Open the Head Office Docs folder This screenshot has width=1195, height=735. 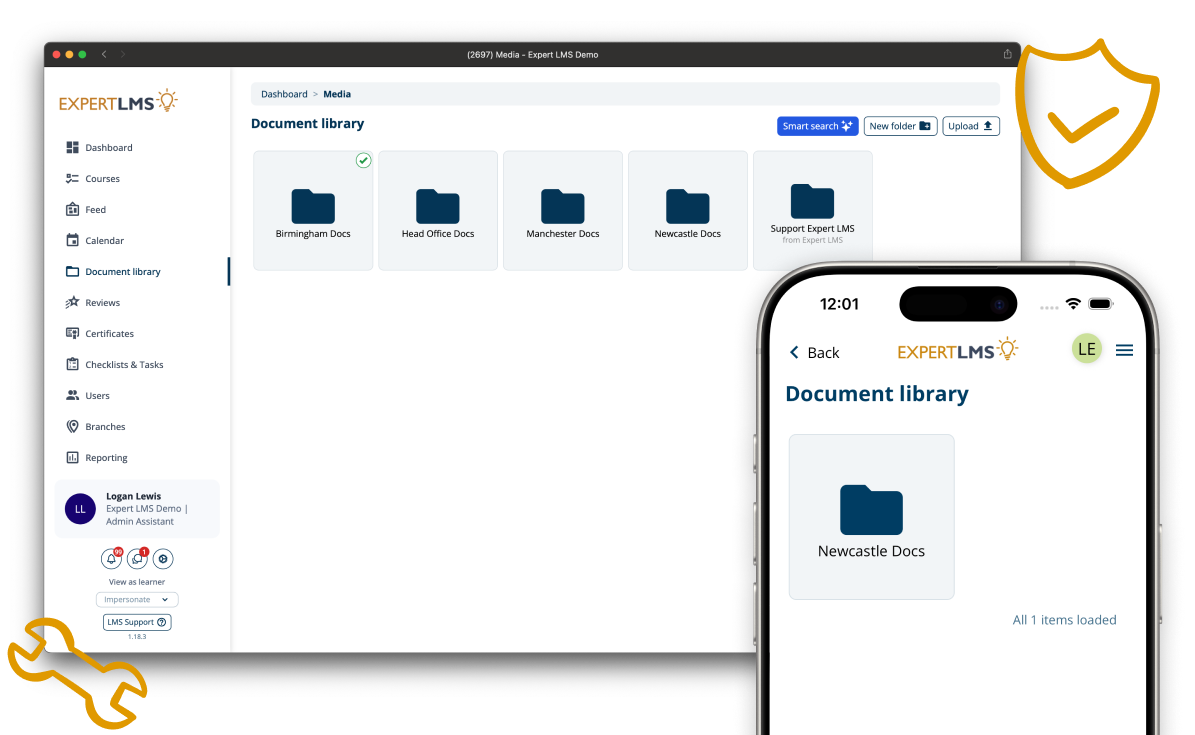[x=438, y=211]
